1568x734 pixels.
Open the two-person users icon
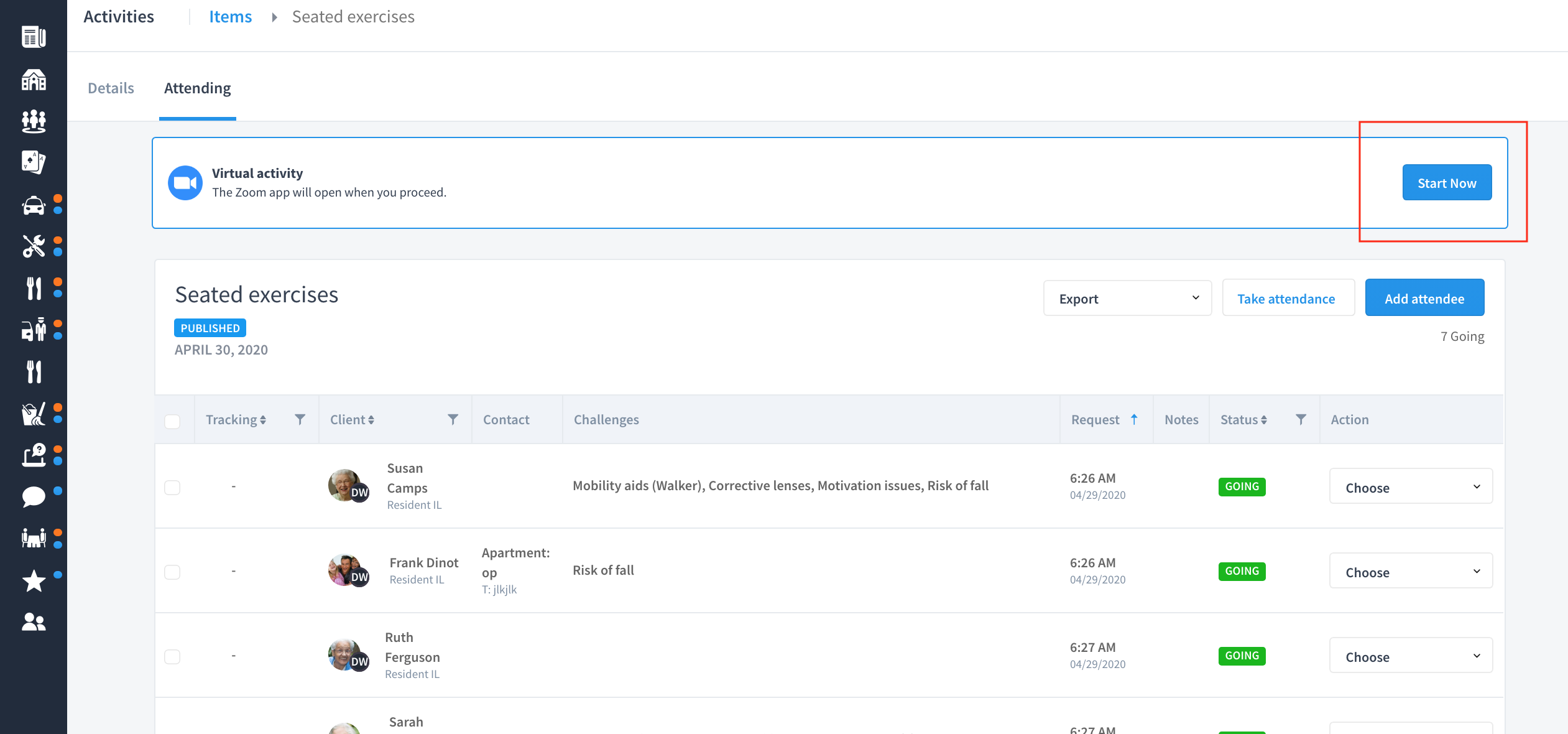pyautogui.click(x=34, y=621)
